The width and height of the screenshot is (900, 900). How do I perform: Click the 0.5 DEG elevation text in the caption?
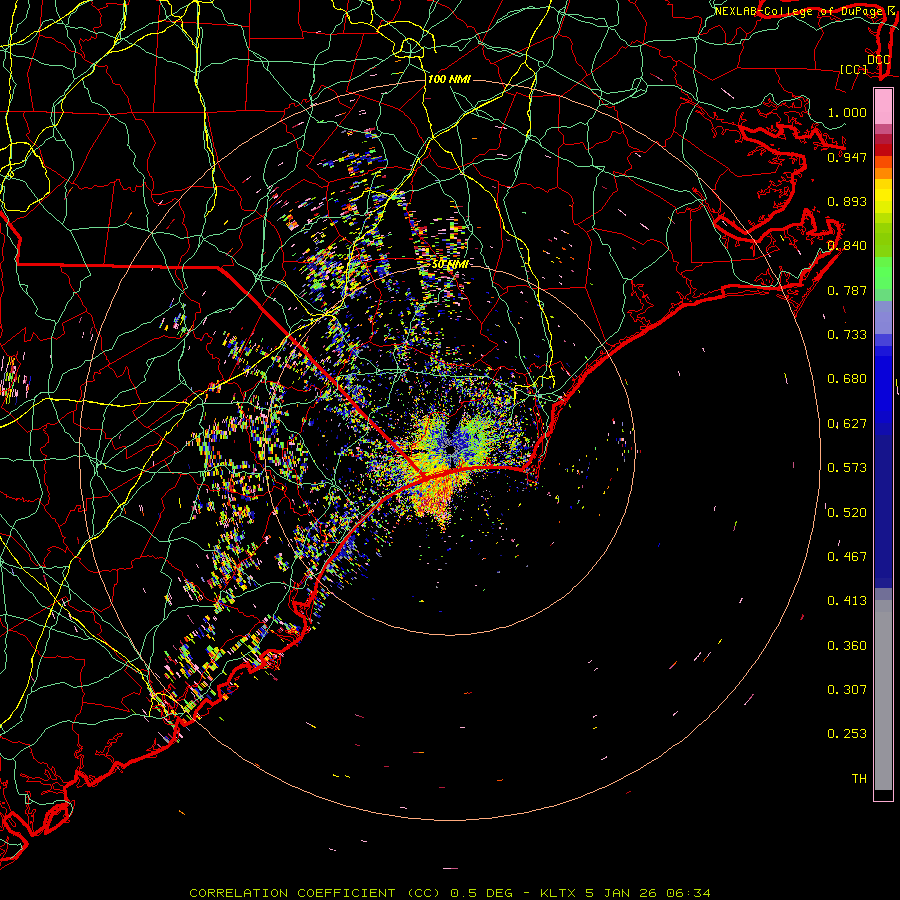tap(481, 893)
